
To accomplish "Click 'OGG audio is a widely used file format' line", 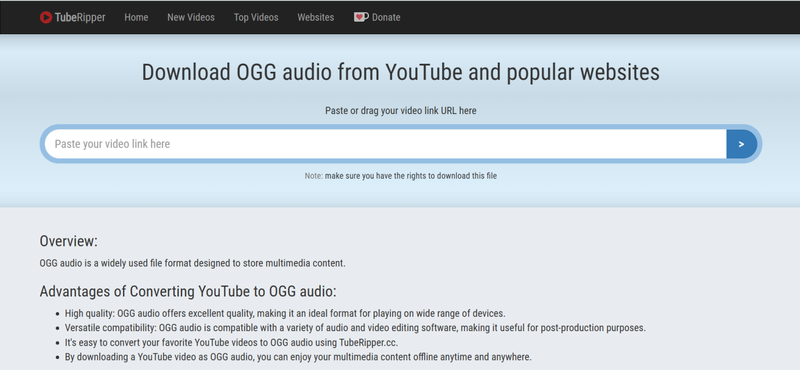I will [193, 264].
